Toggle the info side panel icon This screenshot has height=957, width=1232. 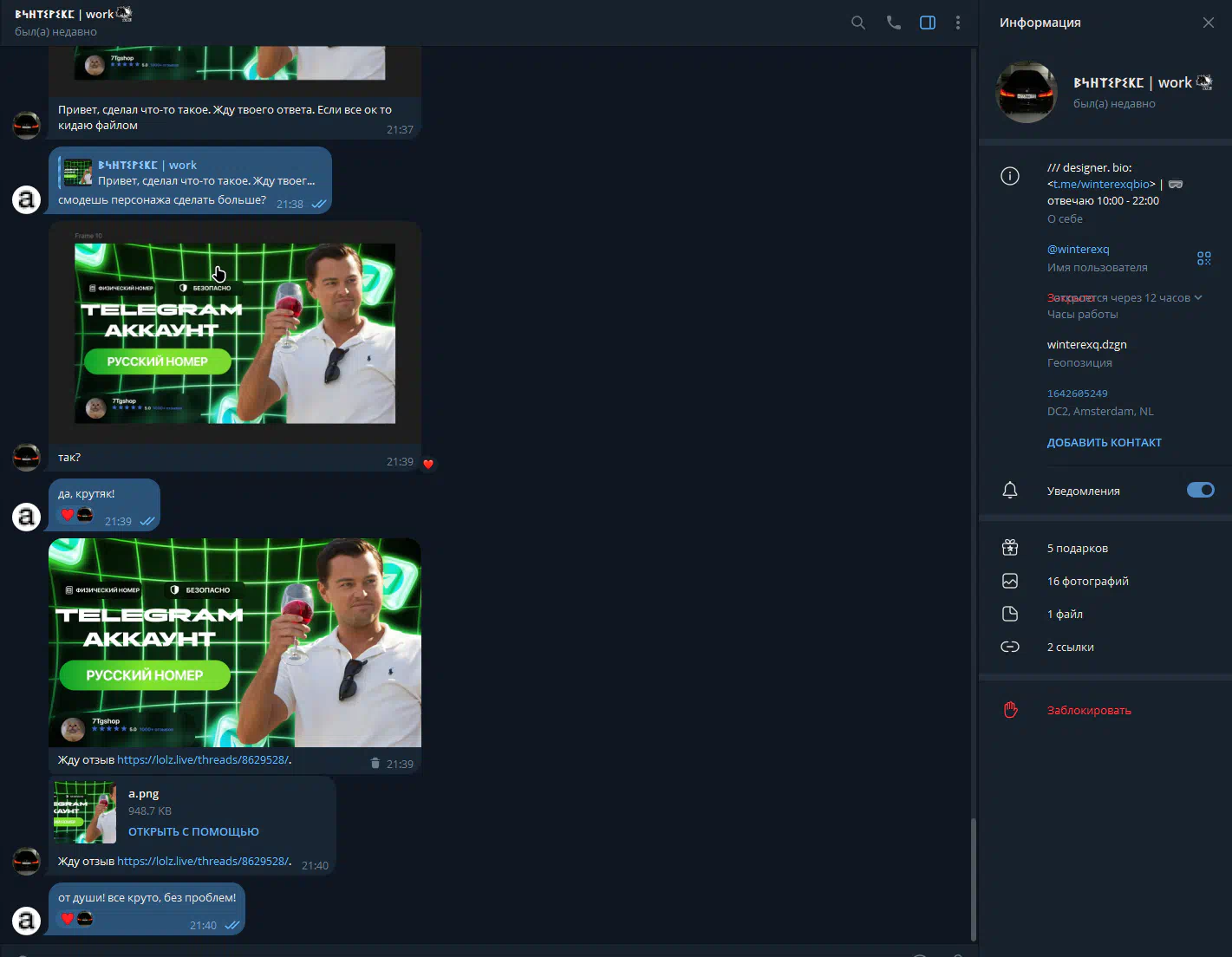coord(927,23)
